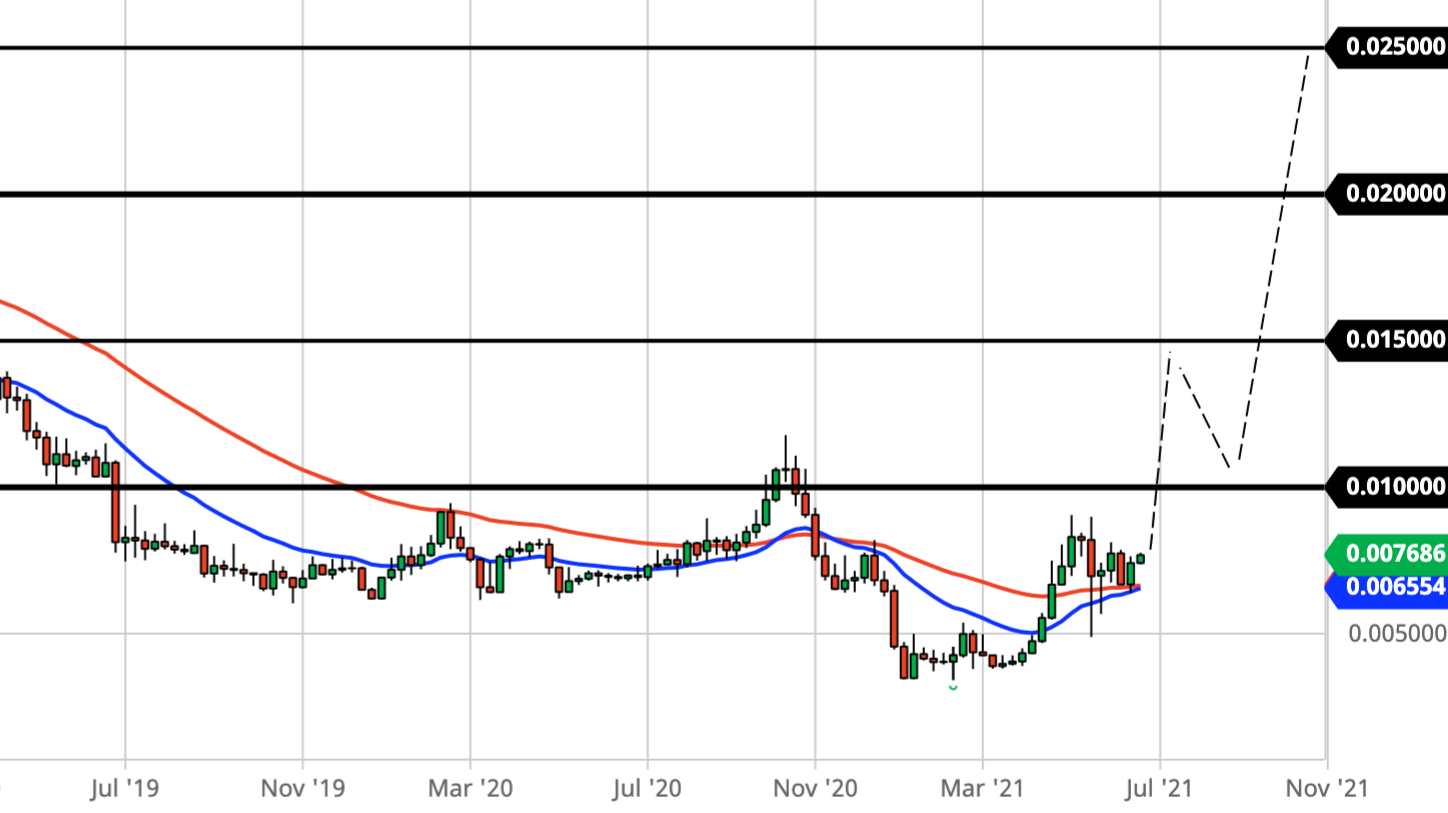The height and width of the screenshot is (813, 1448).
Task: Click the 0.010000 price level label
Action: 1387,487
